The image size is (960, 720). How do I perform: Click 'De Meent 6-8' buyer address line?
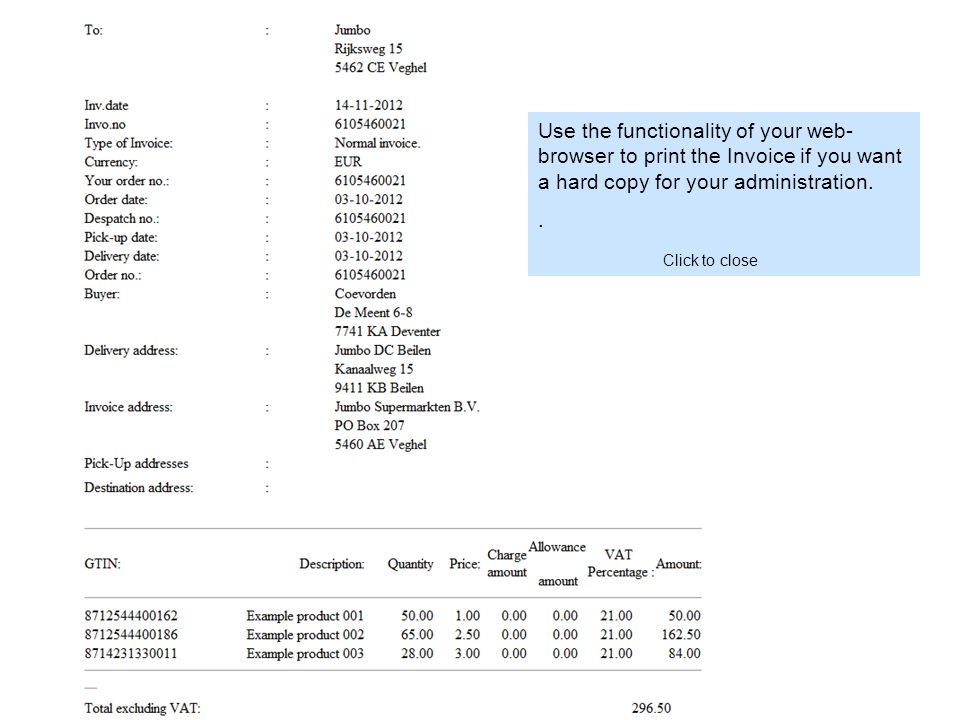(373, 313)
